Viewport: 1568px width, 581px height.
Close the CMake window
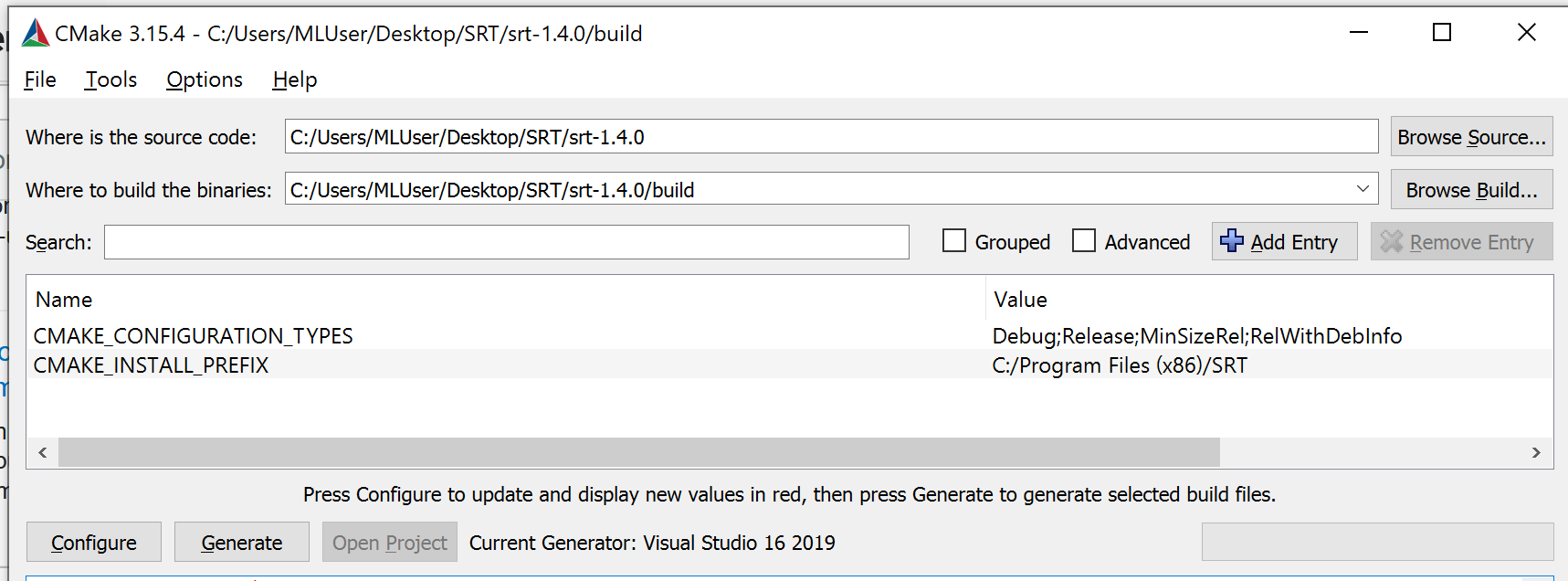(x=1526, y=33)
